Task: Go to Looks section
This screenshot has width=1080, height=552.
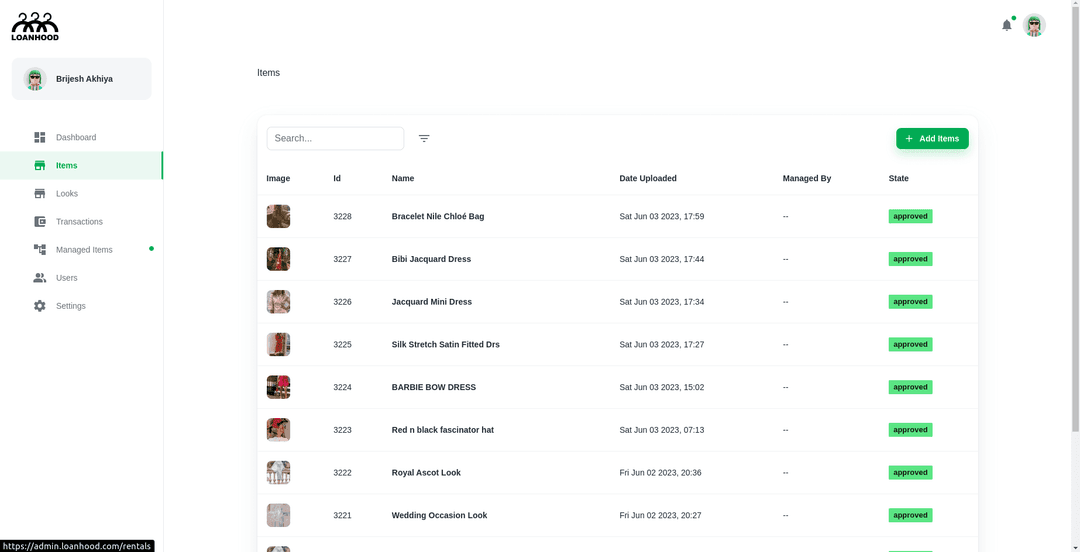Action: (81, 194)
